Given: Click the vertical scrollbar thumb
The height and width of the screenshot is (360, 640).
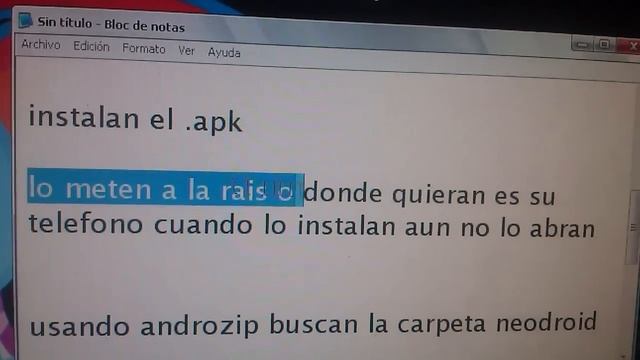Looking at the screenshot, I should [x=634, y=227].
